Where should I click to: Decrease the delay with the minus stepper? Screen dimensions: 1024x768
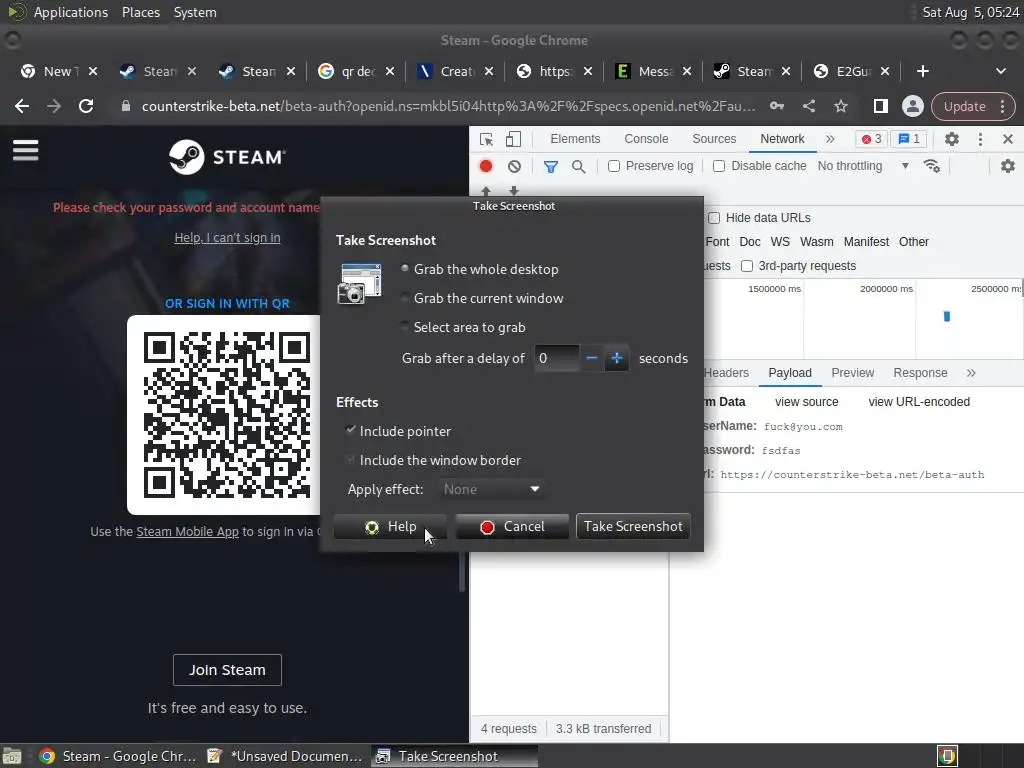pos(592,358)
